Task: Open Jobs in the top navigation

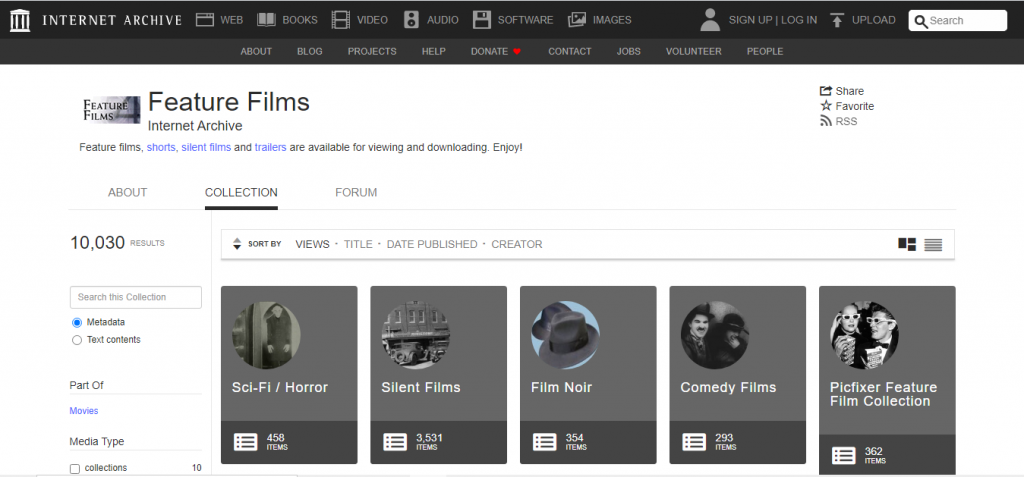Action: point(628,52)
